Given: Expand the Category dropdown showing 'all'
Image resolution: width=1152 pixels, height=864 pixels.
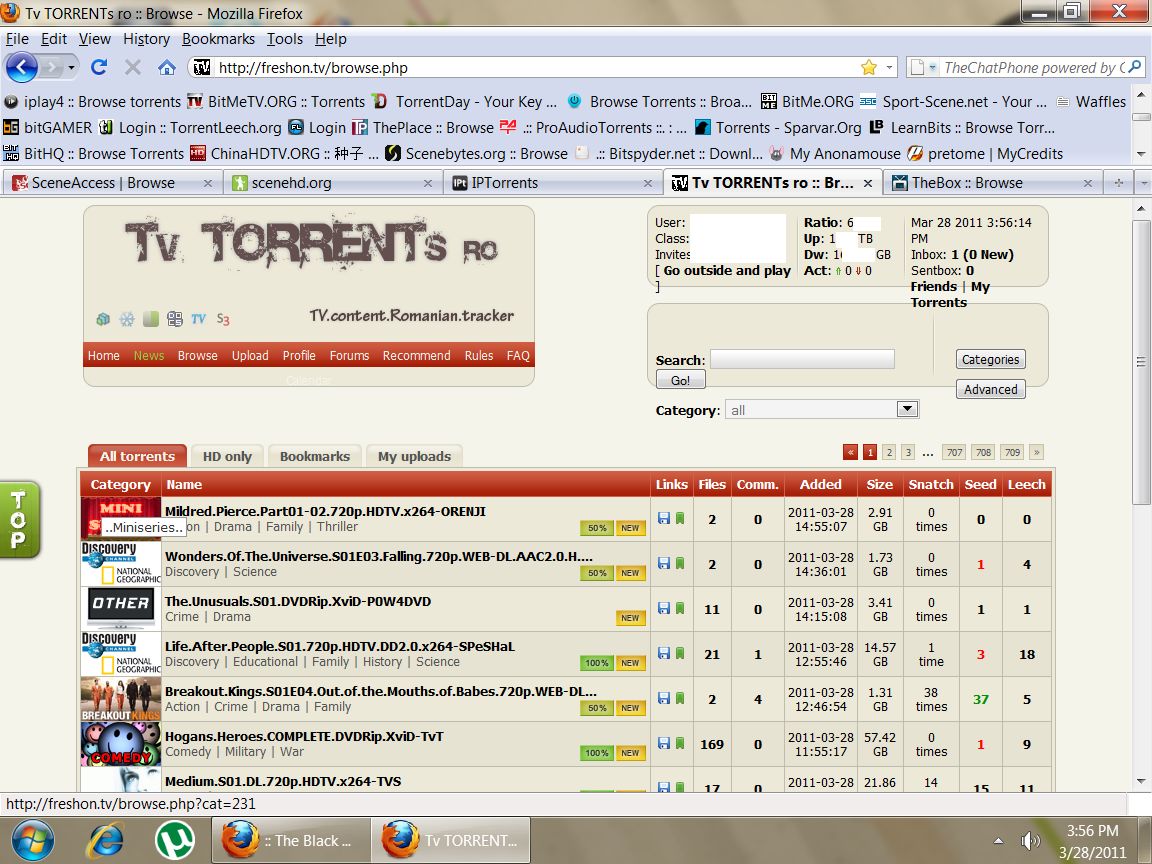Looking at the screenshot, I should (x=906, y=409).
